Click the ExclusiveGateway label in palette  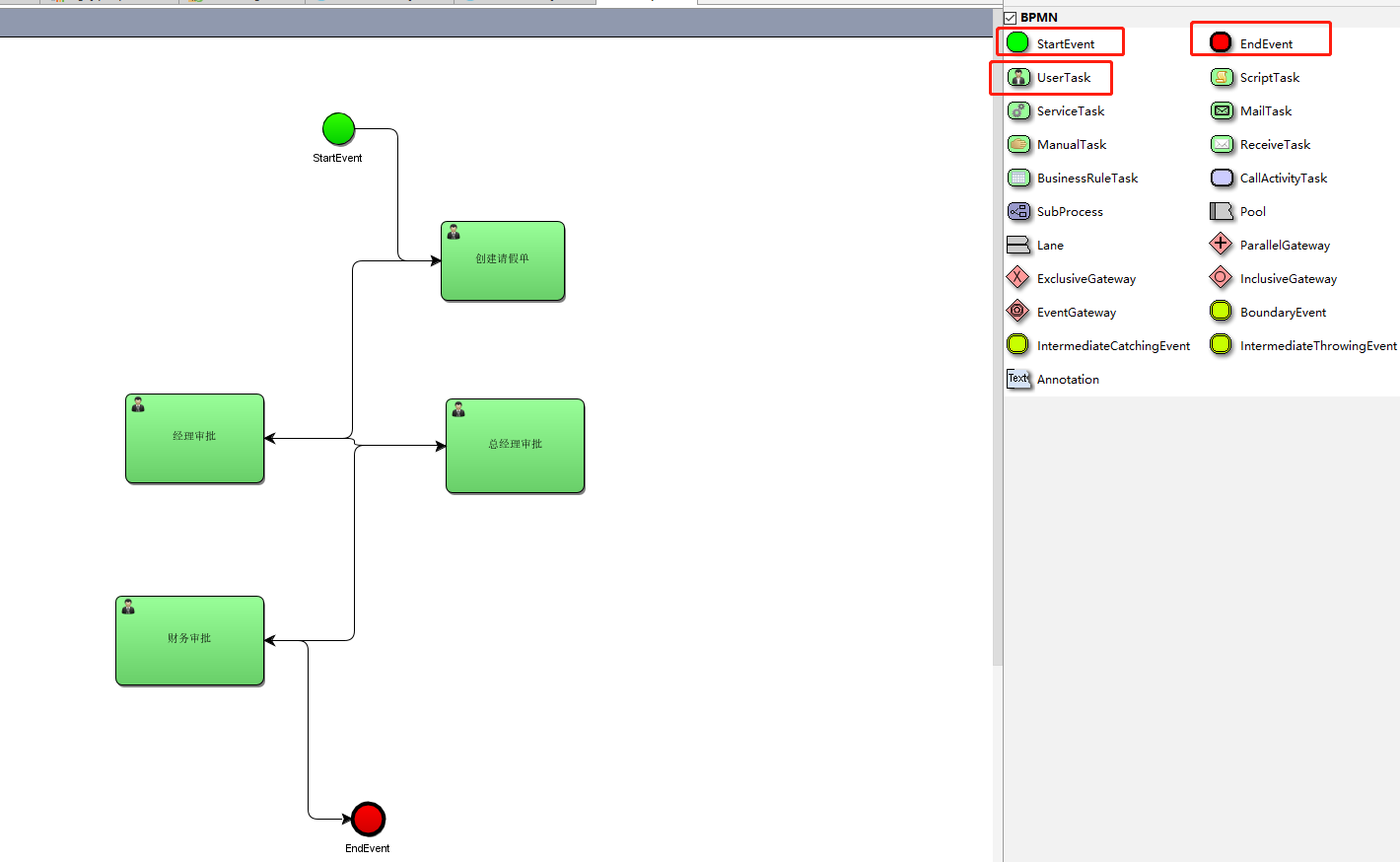(x=1086, y=279)
